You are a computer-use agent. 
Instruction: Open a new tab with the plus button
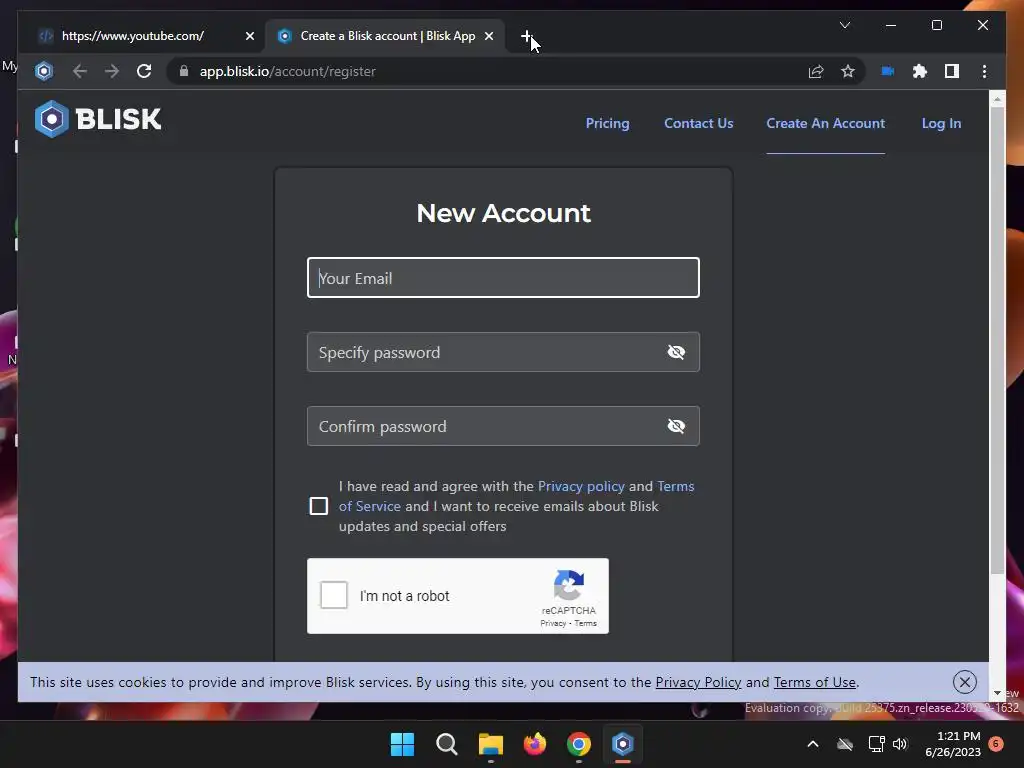click(x=526, y=36)
